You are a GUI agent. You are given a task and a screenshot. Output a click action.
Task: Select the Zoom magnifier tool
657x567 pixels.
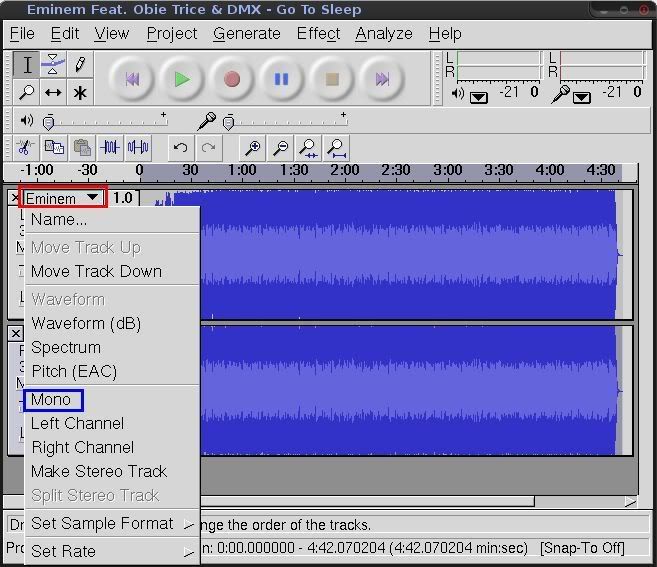point(27,93)
